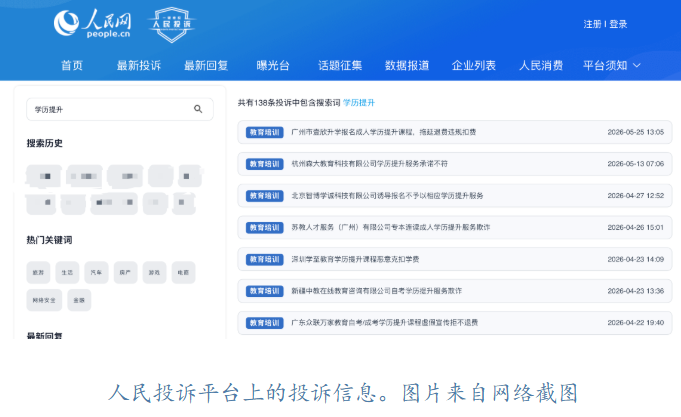Select the 游戏 hot keyword chip

coord(154,272)
